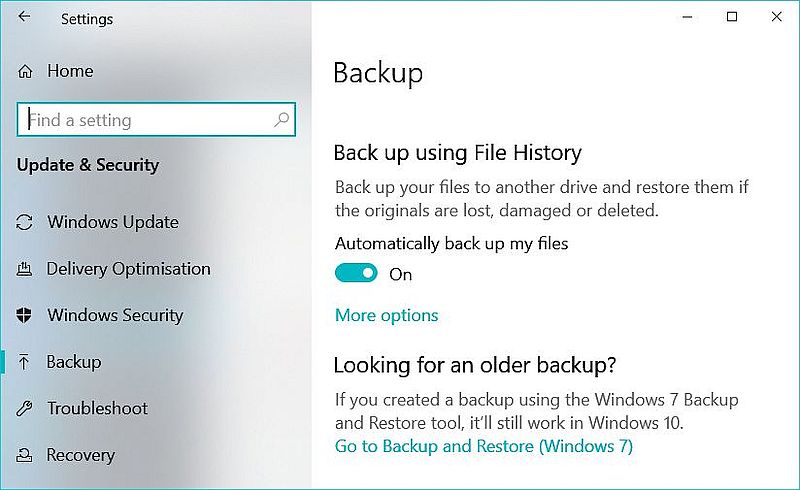This screenshot has height=490, width=800.
Task: Click the Windows Security shield icon
Action: [25, 315]
